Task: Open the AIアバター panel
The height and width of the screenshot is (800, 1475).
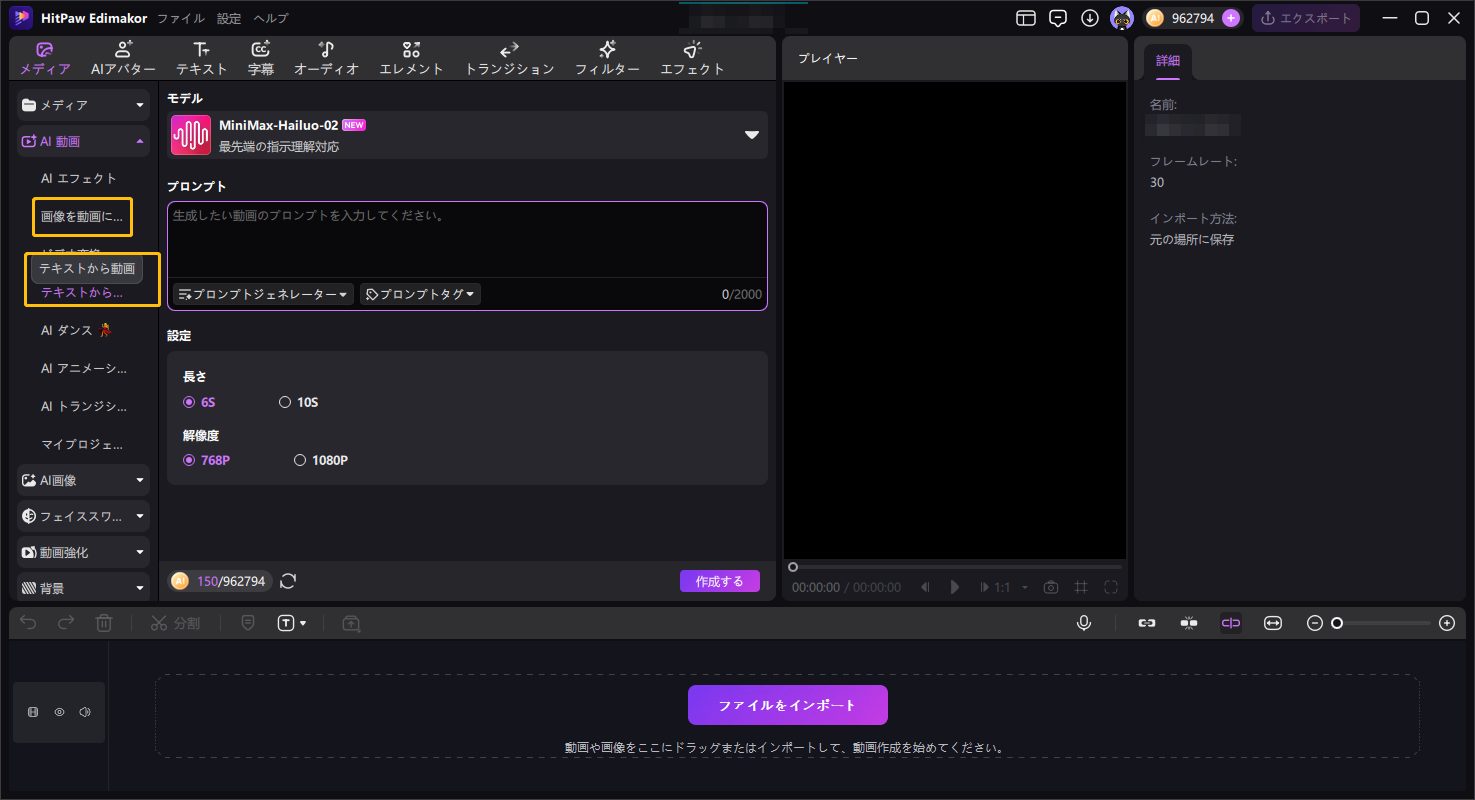Action: [123, 57]
